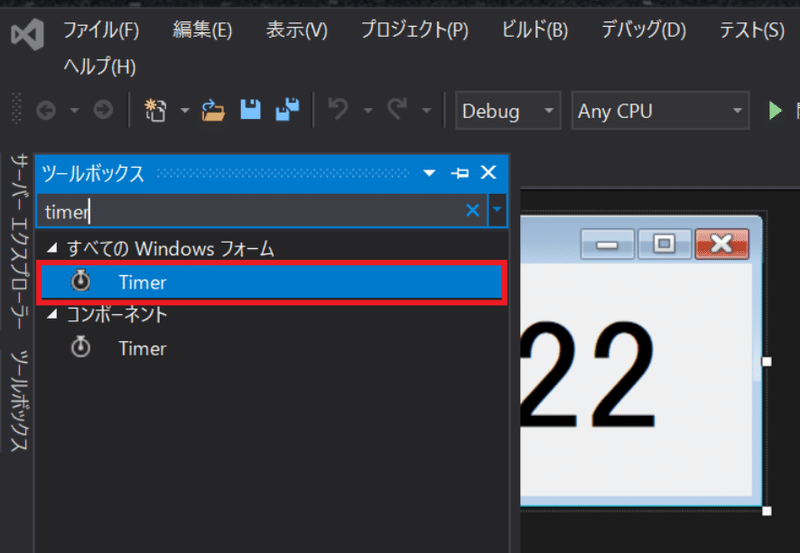Image resolution: width=800 pixels, height=553 pixels.
Task: Open the ヘルプ(H) menu
Action: (x=99, y=66)
